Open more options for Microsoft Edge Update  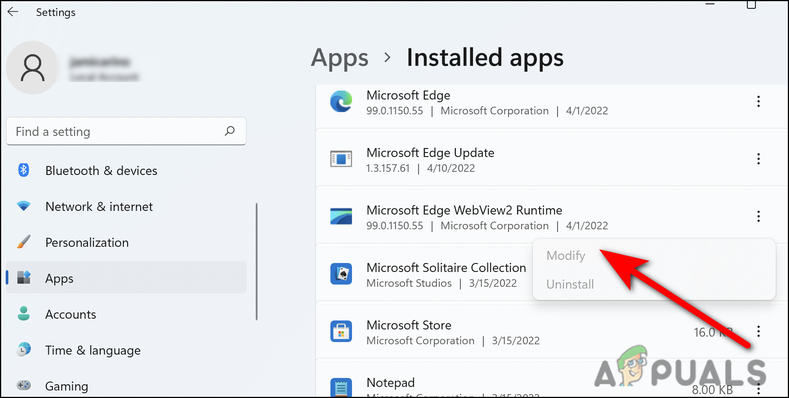click(x=758, y=159)
